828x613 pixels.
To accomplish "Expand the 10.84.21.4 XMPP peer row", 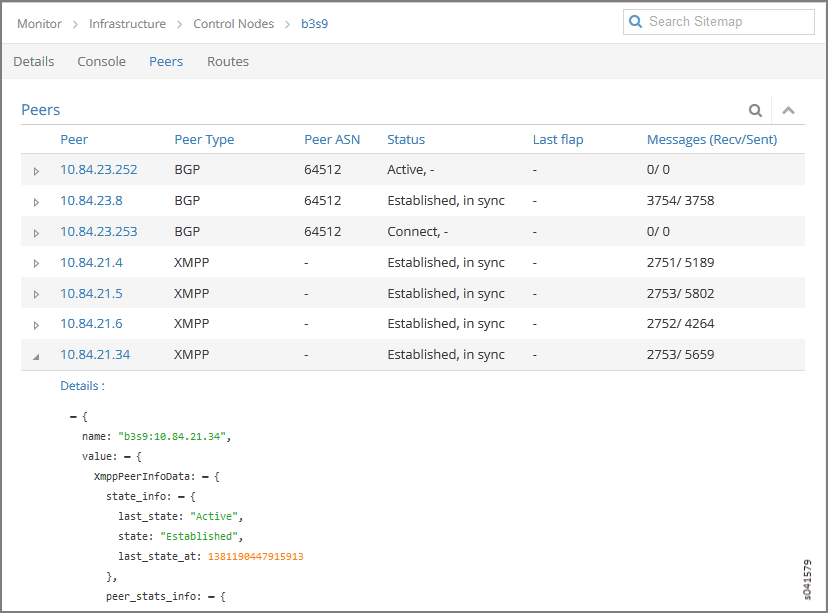I will 36,264.
